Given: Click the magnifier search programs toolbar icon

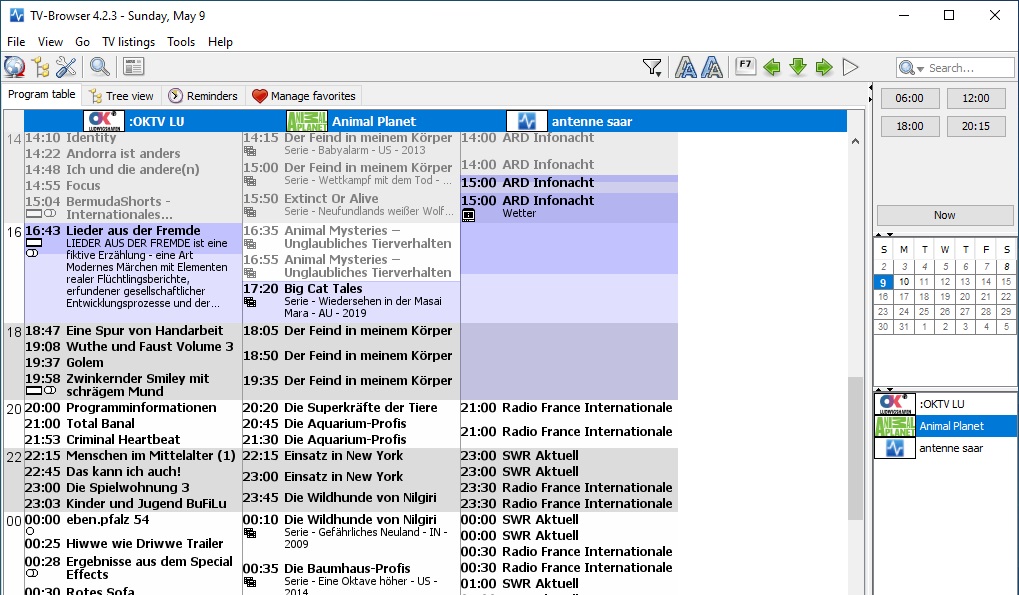Looking at the screenshot, I should (x=99, y=67).
